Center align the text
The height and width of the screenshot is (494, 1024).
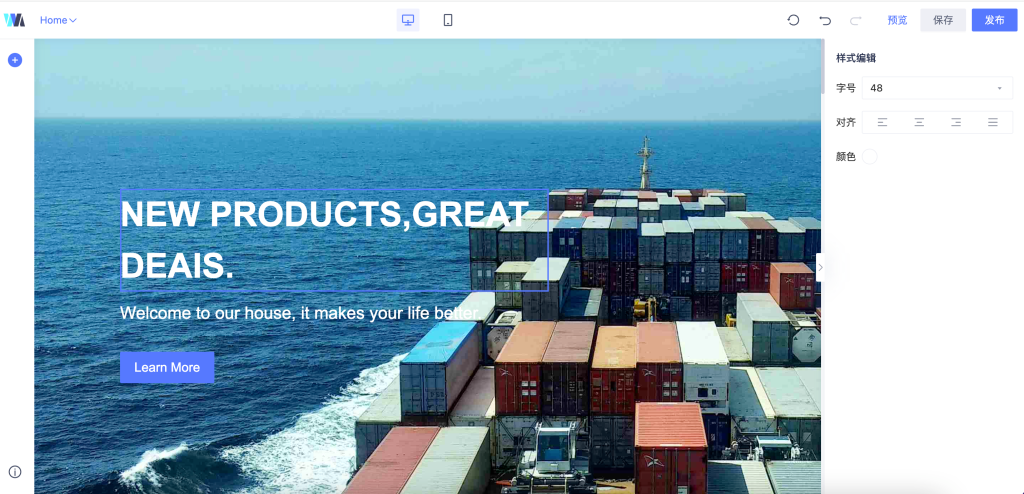(919, 122)
